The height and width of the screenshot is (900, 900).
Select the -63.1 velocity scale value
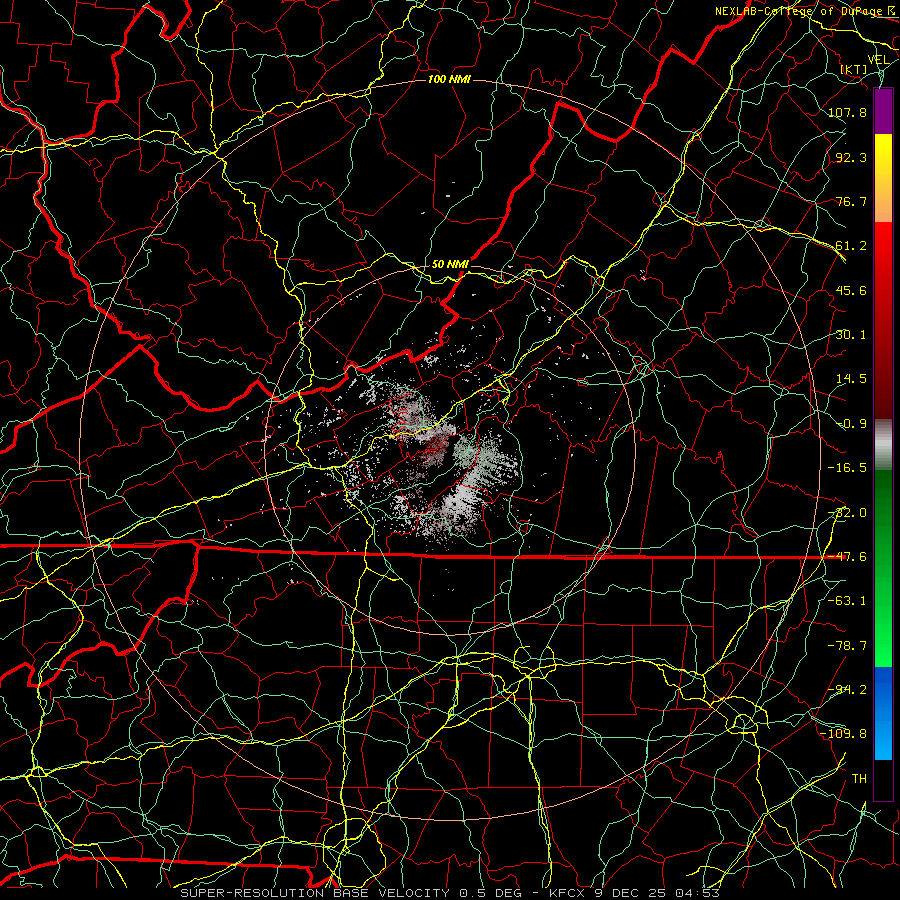pyautogui.click(x=847, y=601)
